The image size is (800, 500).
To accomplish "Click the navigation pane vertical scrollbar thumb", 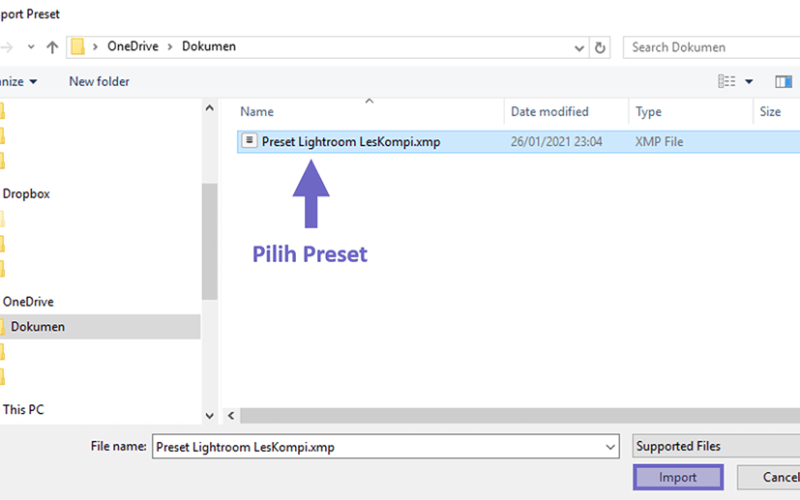I will [x=209, y=241].
